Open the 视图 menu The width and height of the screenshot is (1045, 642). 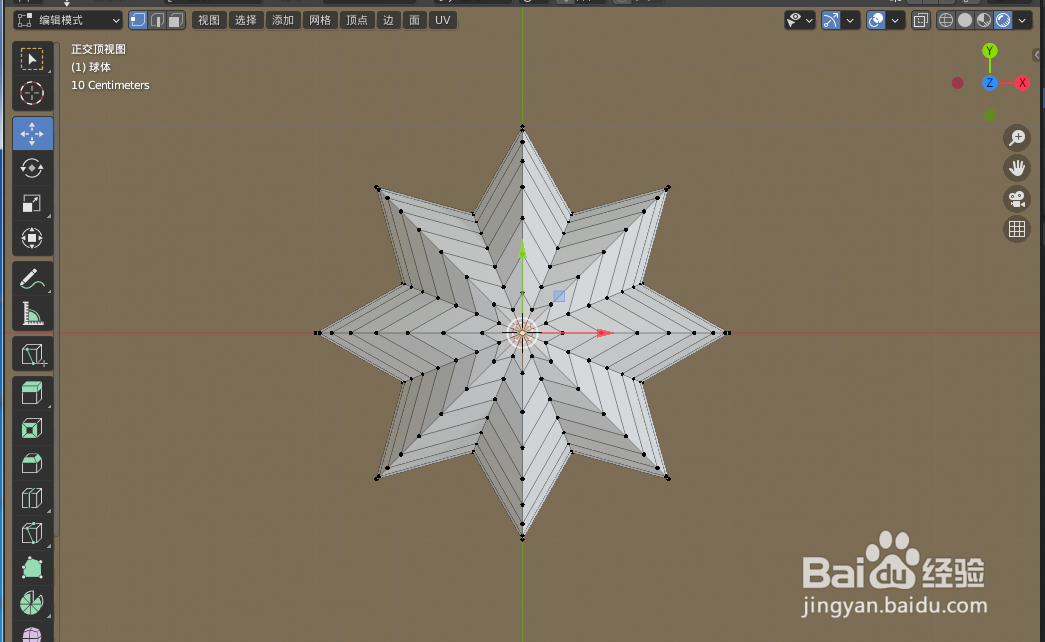(x=208, y=19)
